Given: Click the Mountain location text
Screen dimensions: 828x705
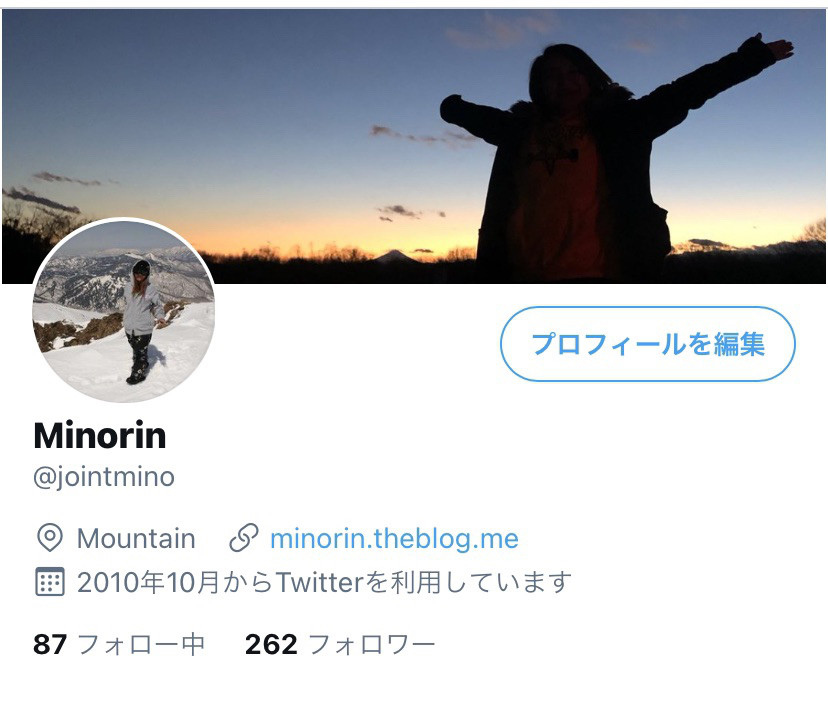Looking at the screenshot, I should click(136, 539).
